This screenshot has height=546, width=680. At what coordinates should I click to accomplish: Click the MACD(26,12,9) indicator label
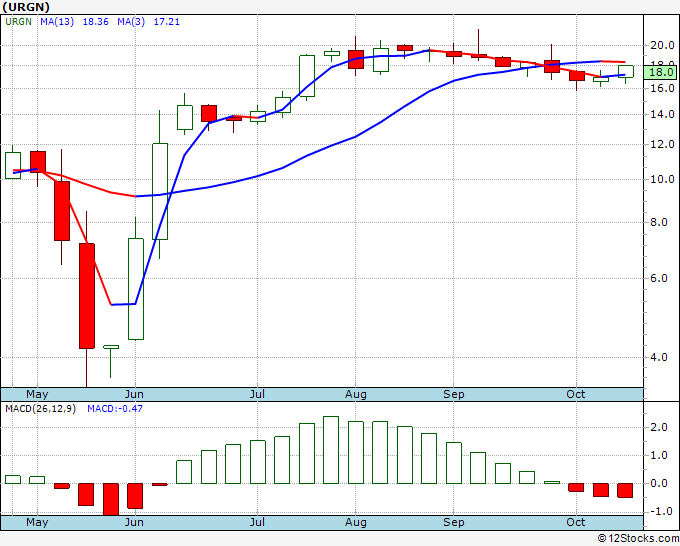[x=41, y=409]
